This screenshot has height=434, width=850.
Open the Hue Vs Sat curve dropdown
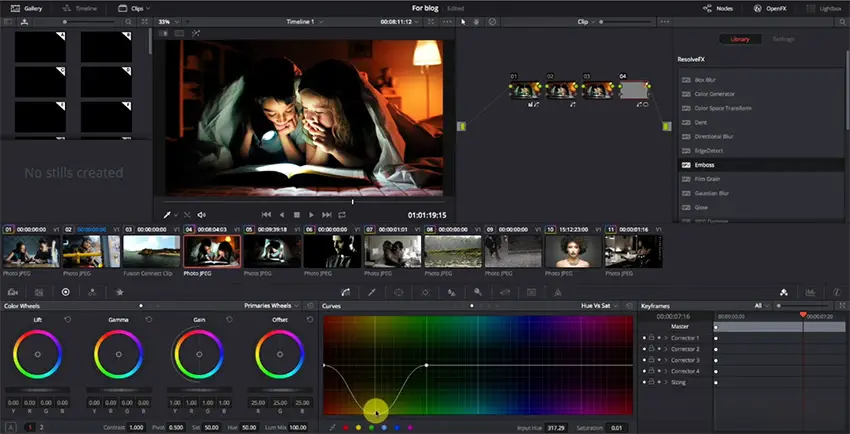(599, 306)
